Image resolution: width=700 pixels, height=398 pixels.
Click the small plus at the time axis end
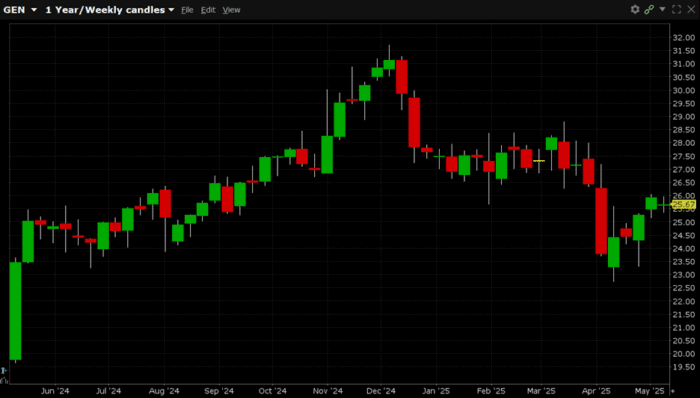coord(673,391)
